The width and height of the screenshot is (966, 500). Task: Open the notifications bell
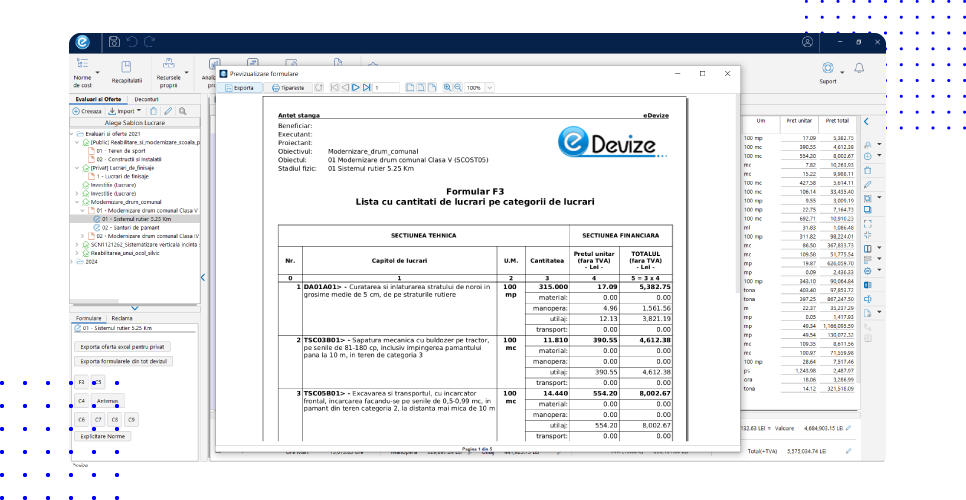pos(859,68)
